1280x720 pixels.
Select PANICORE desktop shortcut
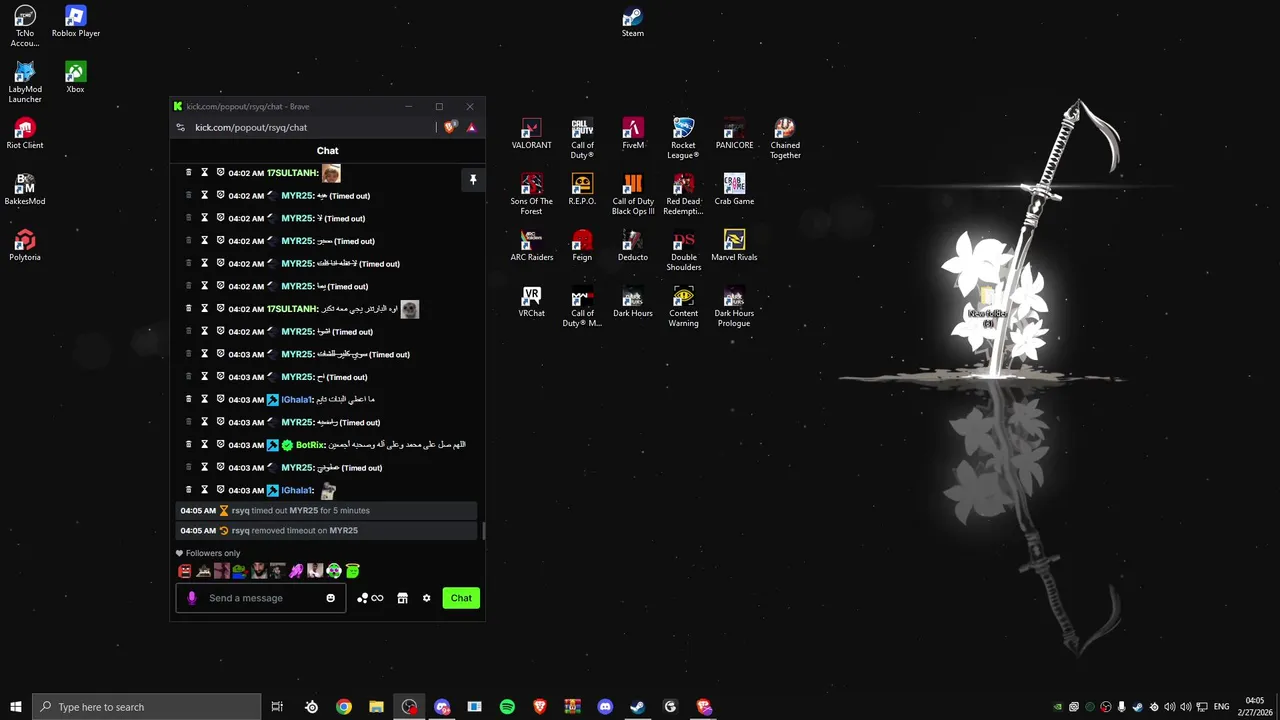pyautogui.click(x=734, y=134)
